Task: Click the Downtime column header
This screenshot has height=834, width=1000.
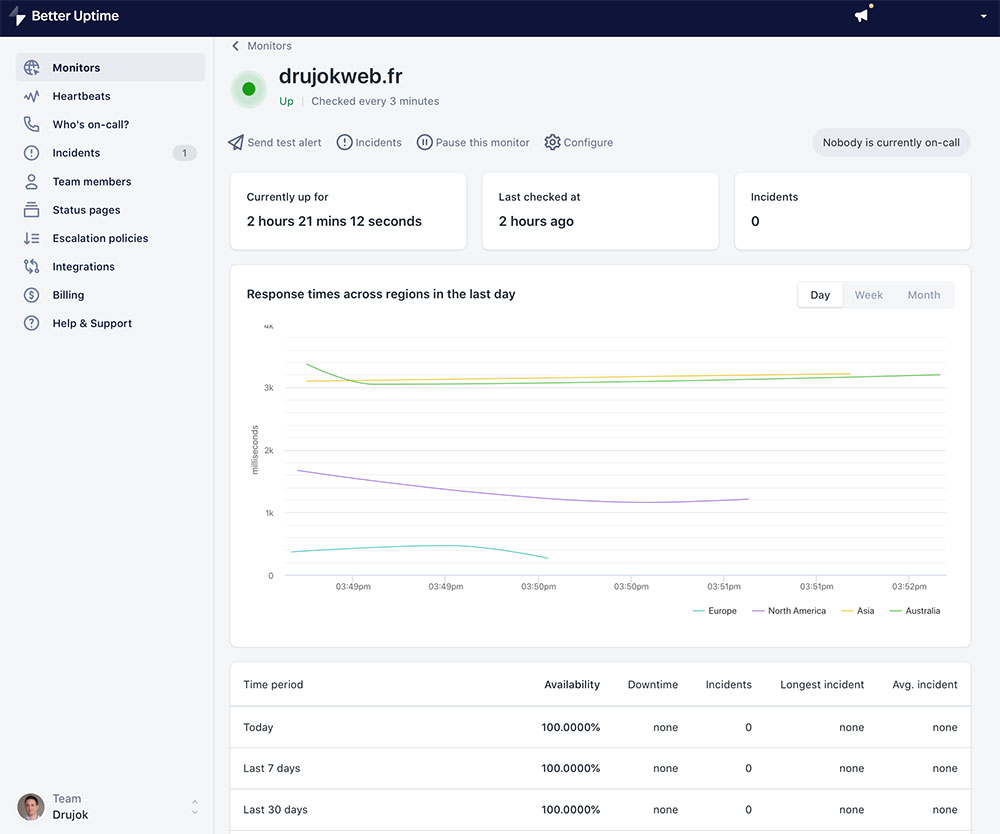Action: [652, 685]
